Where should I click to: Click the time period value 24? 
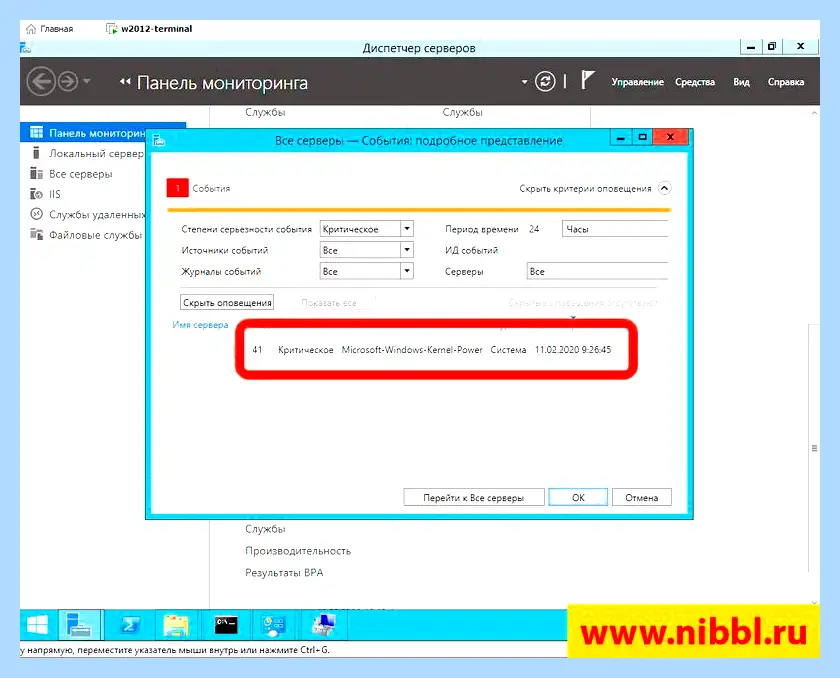pos(534,229)
